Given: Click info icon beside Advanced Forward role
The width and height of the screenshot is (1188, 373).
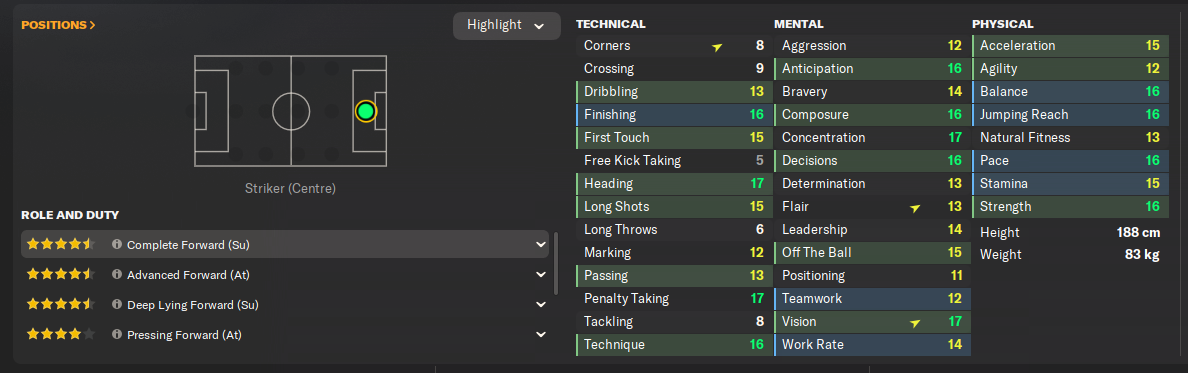Looking at the screenshot, I should click(x=117, y=274).
